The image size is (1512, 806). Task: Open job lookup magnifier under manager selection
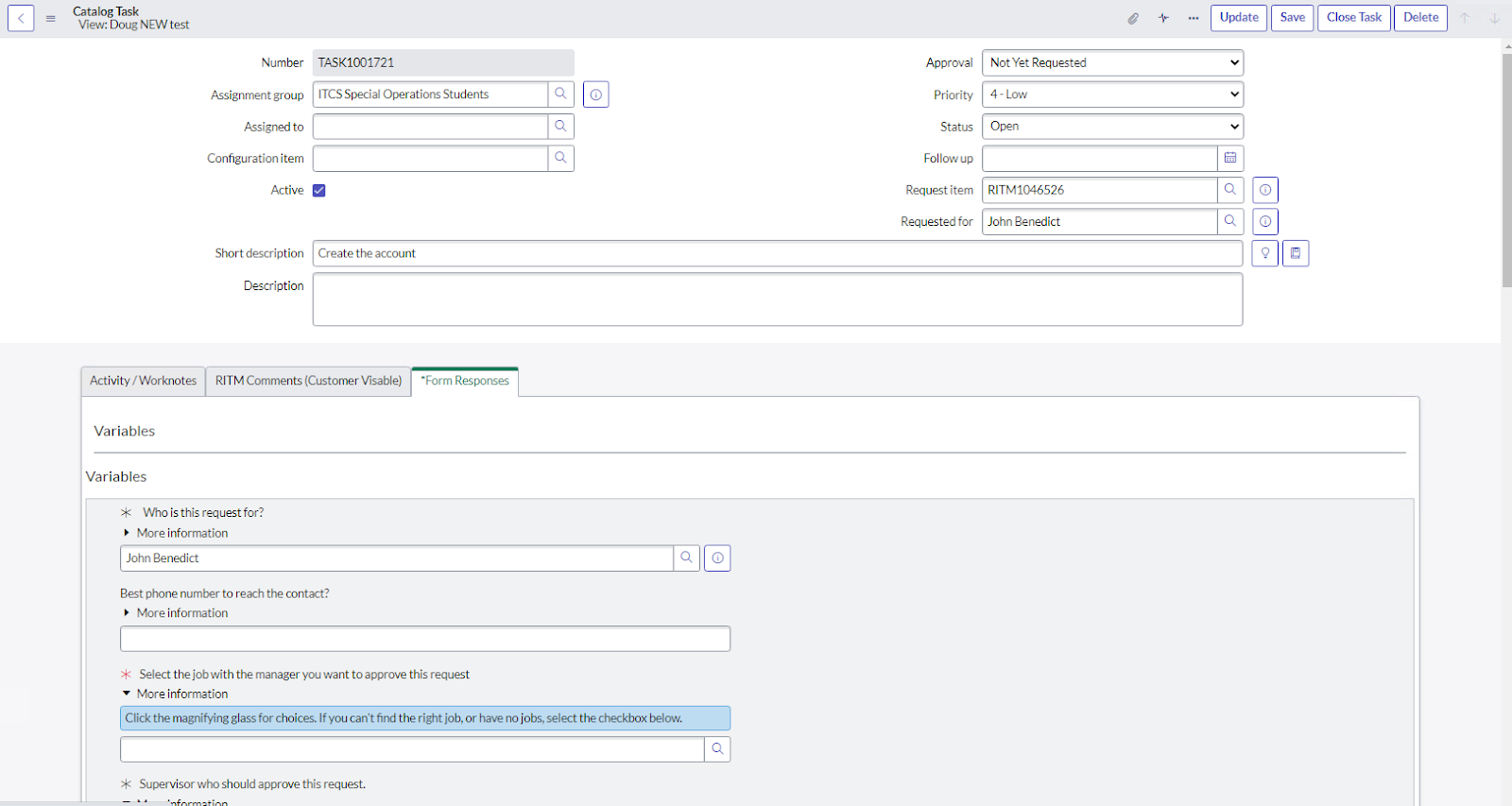[717, 749]
